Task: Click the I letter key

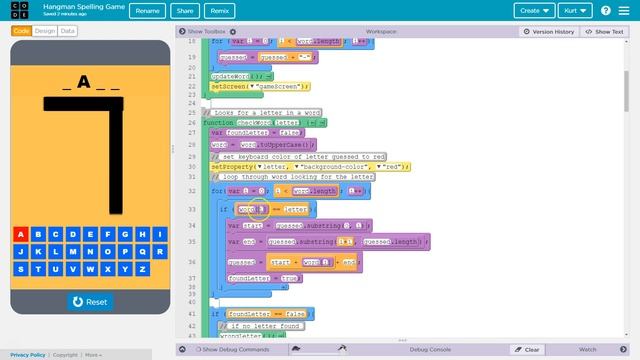Action: [x=160, y=234]
